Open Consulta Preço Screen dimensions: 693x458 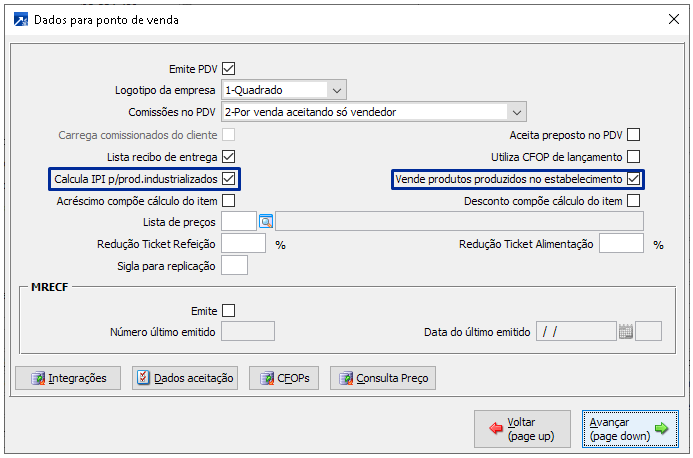pyautogui.click(x=383, y=378)
